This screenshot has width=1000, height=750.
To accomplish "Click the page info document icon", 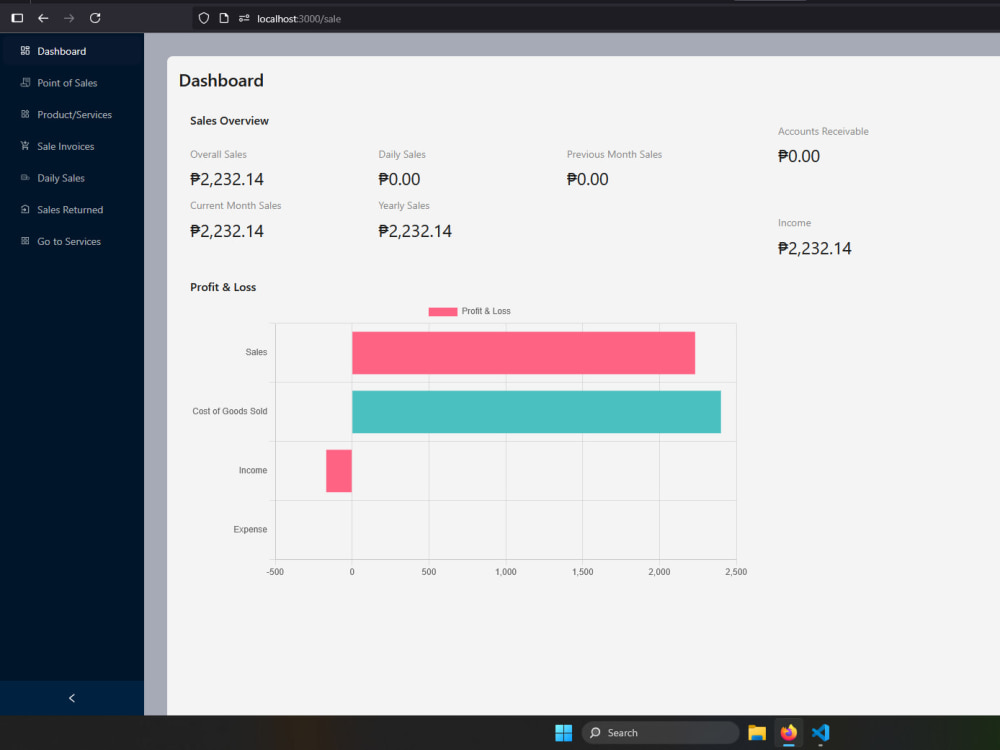I will tap(224, 18).
